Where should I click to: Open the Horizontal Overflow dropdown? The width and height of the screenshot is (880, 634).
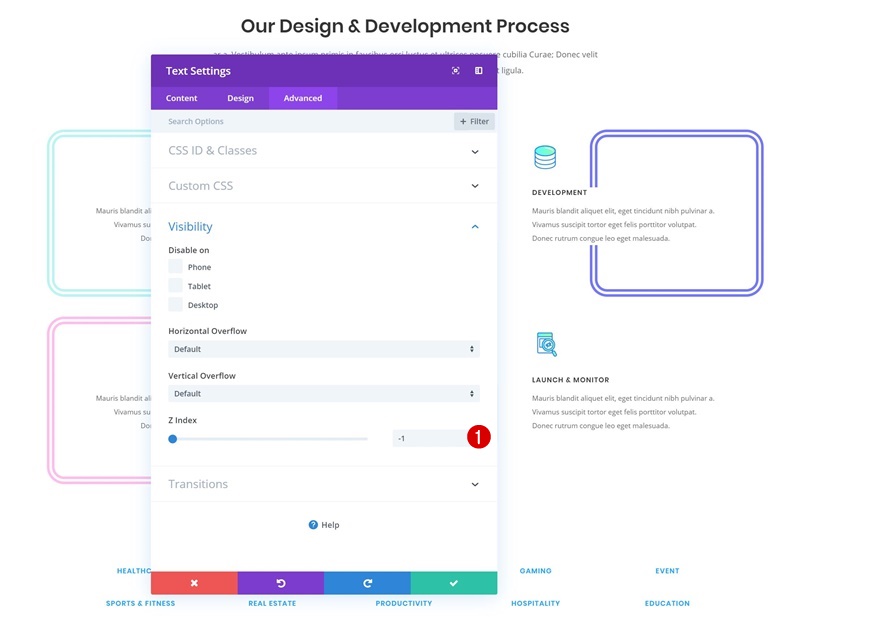tap(323, 349)
